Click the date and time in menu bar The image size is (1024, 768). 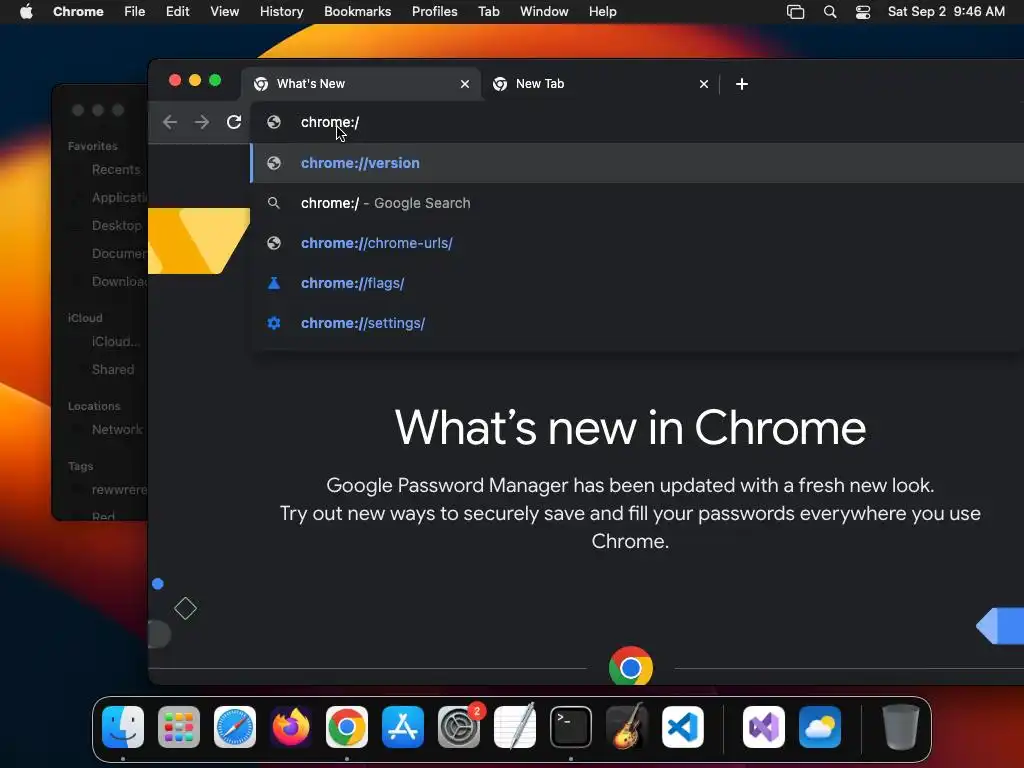[x=946, y=12]
